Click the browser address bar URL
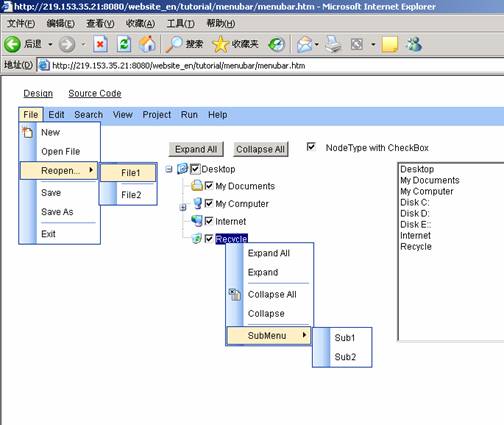This screenshot has width=504, height=425. (x=179, y=65)
